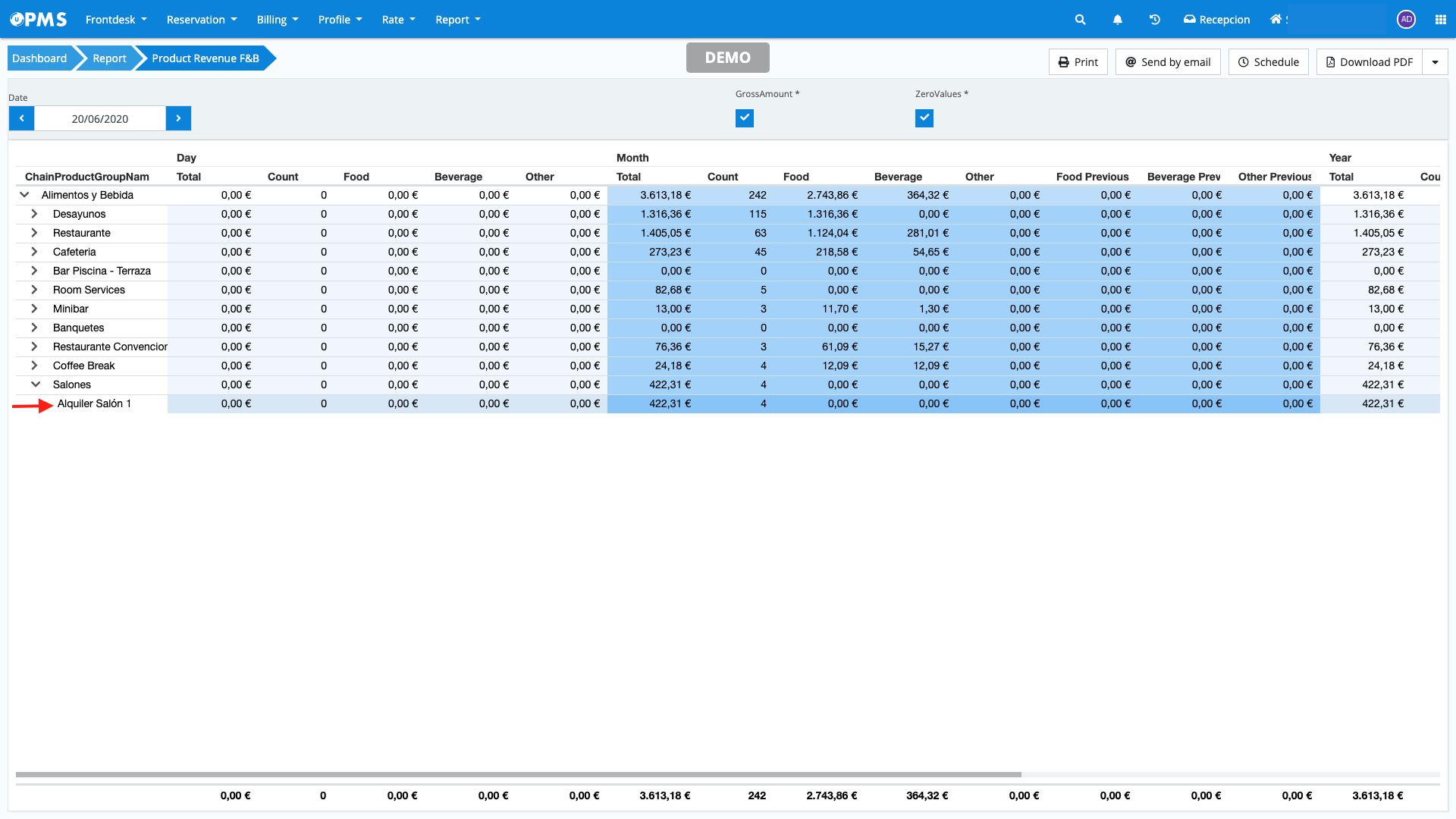1456x819 pixels.
Task: Click the AD user avatar
Action: [1406, 20]
